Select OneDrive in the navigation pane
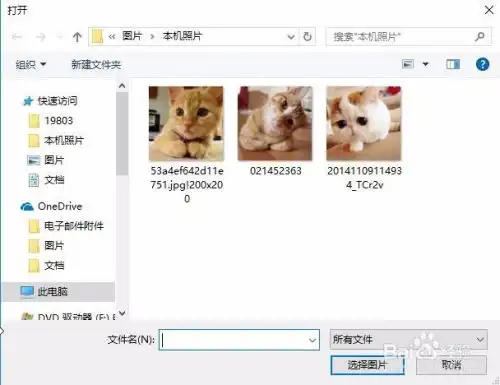 click(x=60, y=206)
